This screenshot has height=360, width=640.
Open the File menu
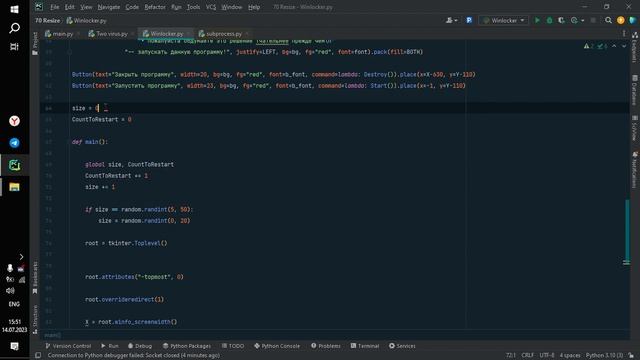pyautogui.click(x=54, y=7)
